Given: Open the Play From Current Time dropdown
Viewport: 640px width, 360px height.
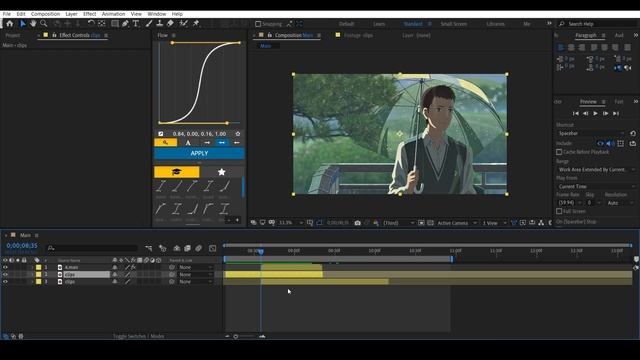Looking at the screenshot, I should tap(596, 187).
